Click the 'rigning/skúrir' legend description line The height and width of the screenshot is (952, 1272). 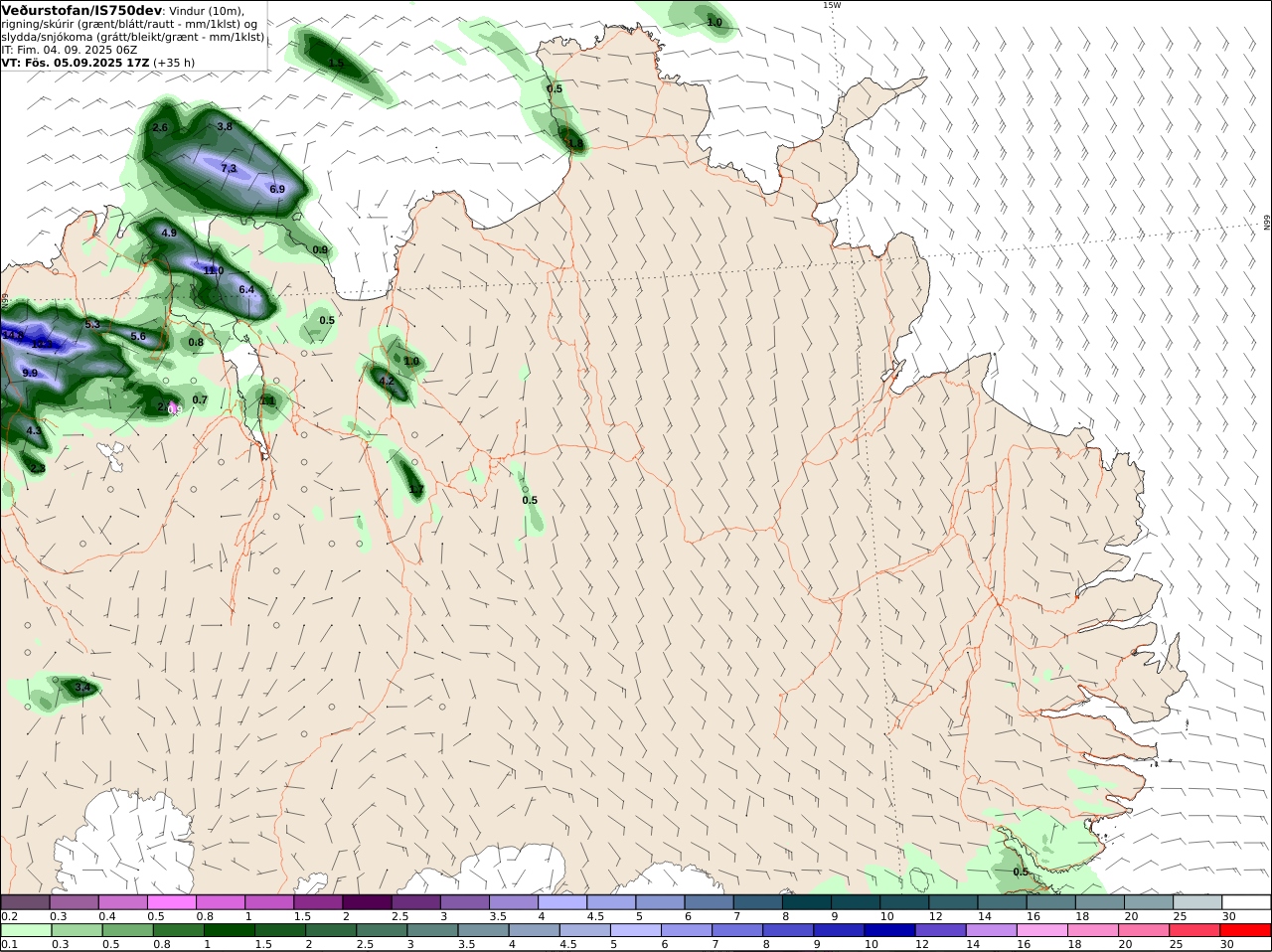pyautogui.click(x=129, y=24)
